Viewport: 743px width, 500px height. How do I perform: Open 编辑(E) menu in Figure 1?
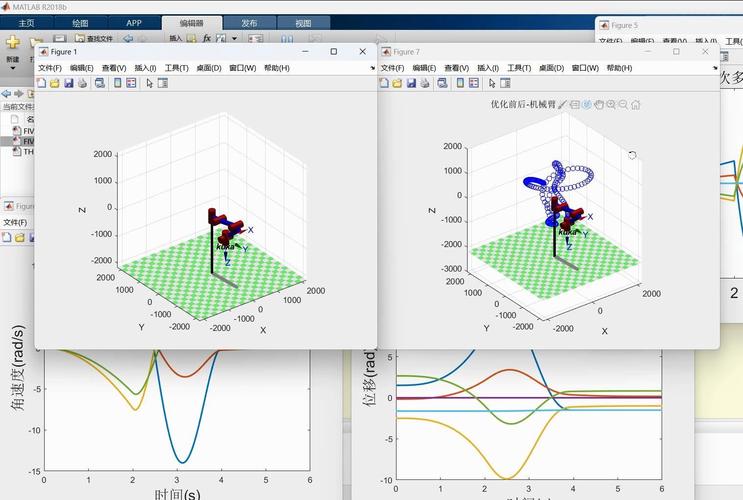(x=82, y=68)
